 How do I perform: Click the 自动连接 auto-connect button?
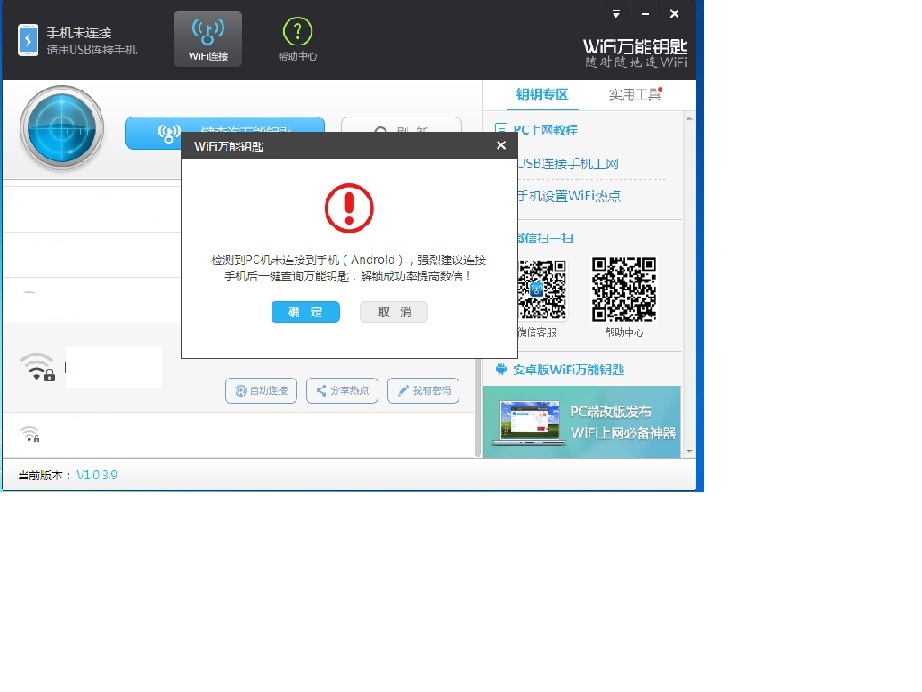(x=261, y=391)
